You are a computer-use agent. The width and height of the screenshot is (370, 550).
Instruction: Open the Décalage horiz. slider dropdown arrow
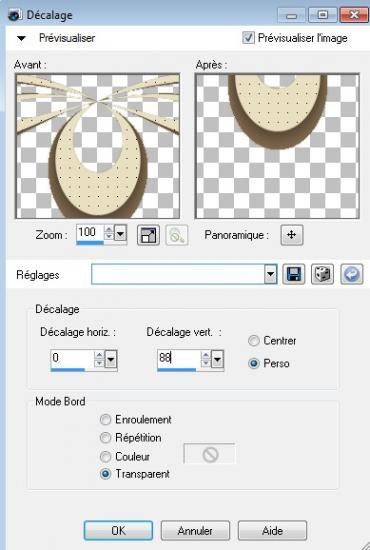pyautogui.click(x=111, y=359)
